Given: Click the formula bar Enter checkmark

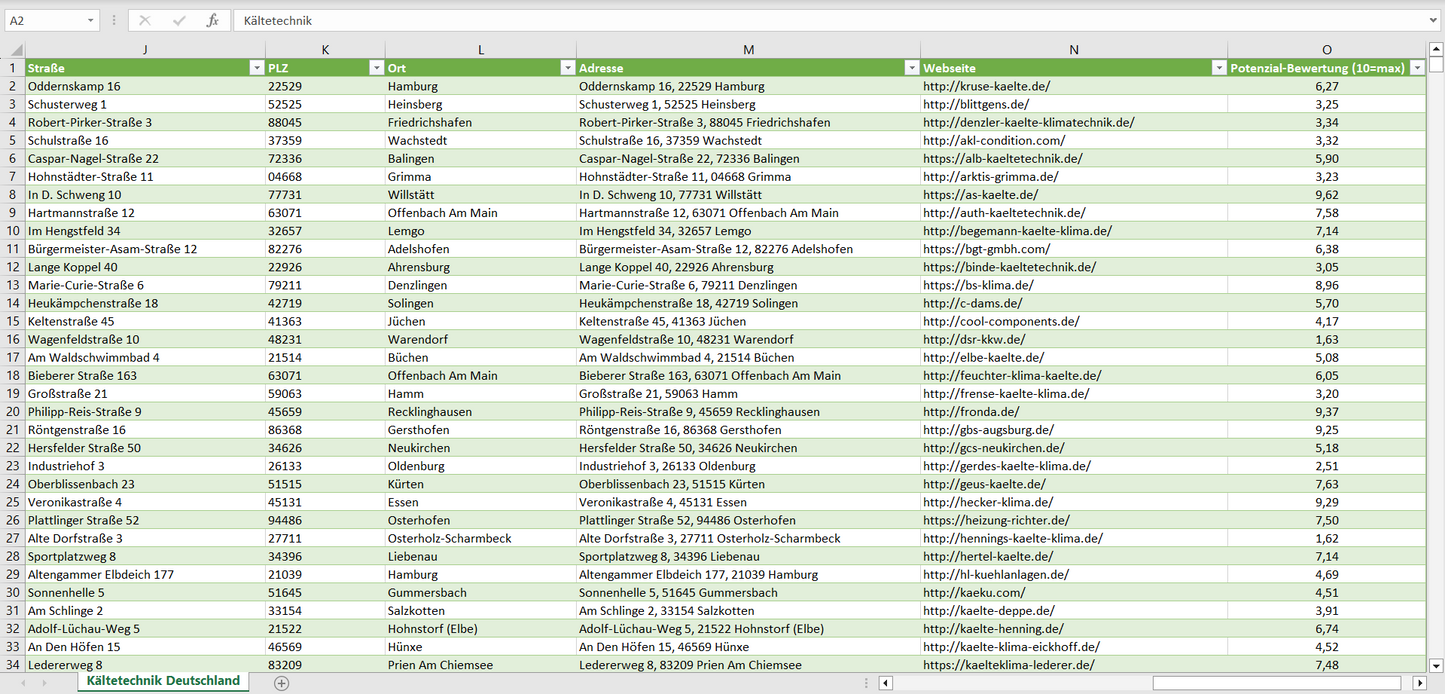Looking at the screenshot, I should [179, 20].
